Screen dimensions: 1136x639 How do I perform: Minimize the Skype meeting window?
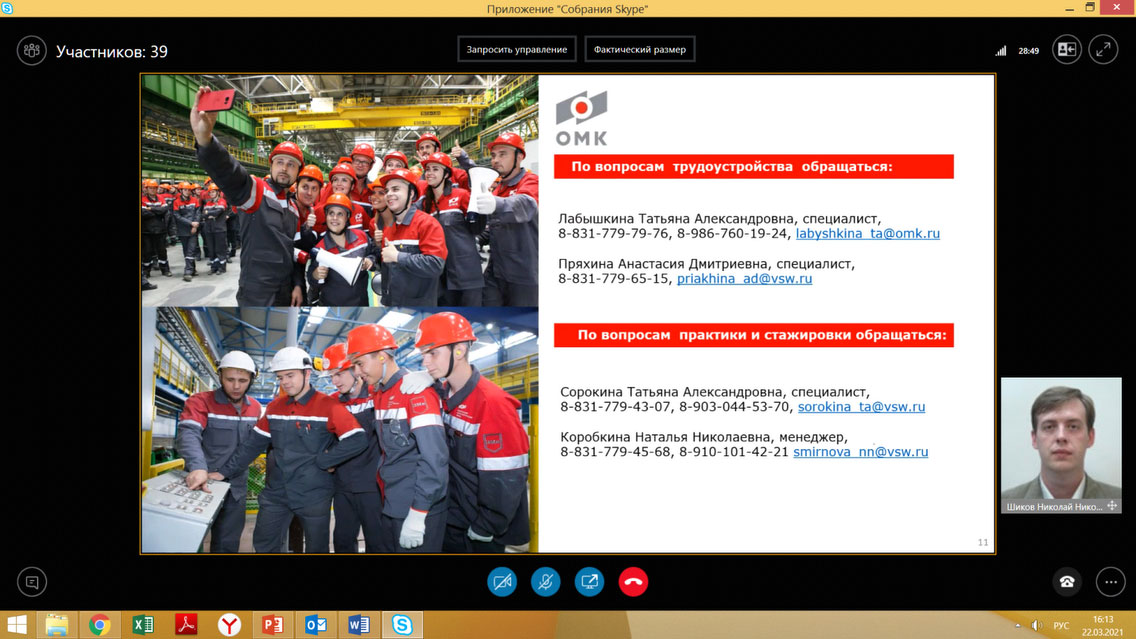[1069, 8]
